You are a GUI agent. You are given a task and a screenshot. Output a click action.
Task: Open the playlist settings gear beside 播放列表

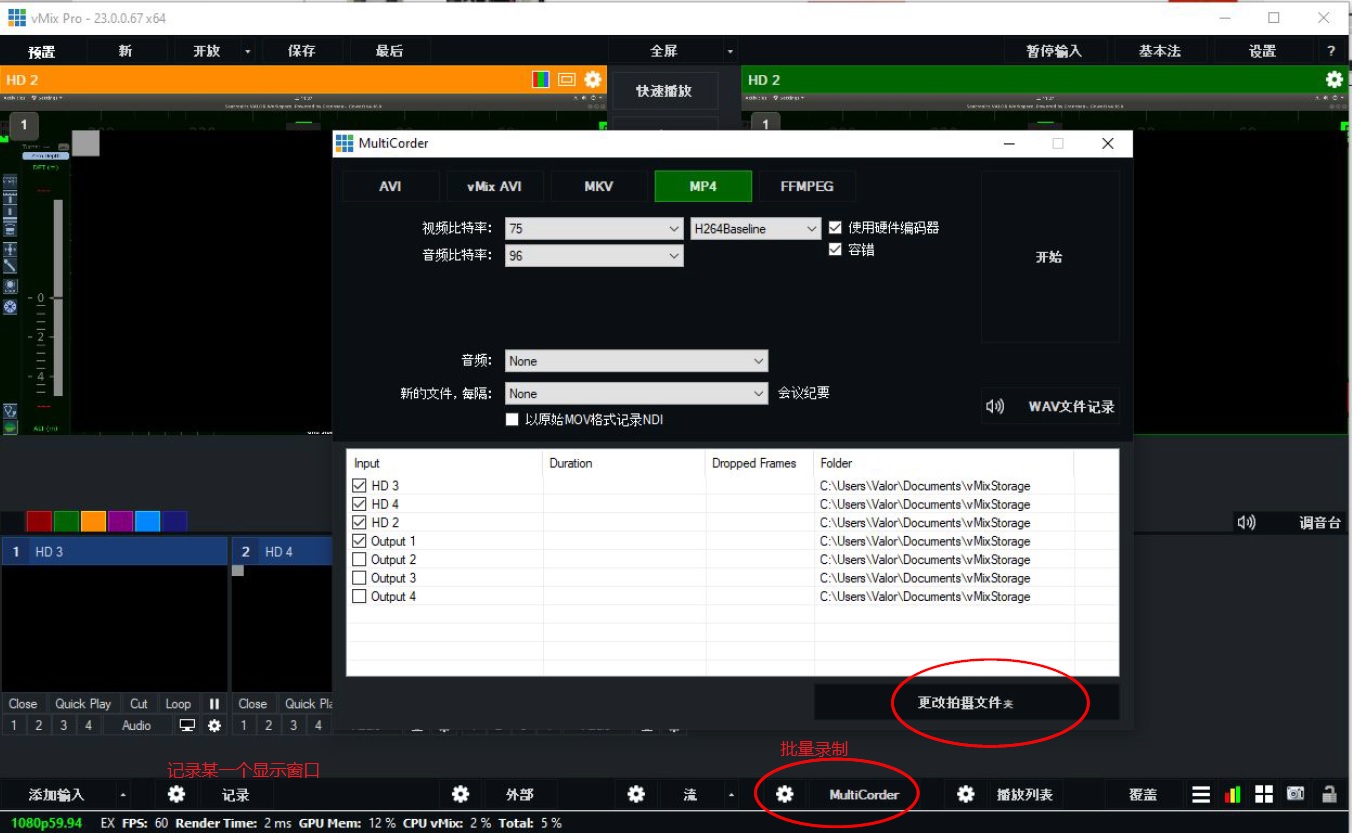tap(965, 794)
